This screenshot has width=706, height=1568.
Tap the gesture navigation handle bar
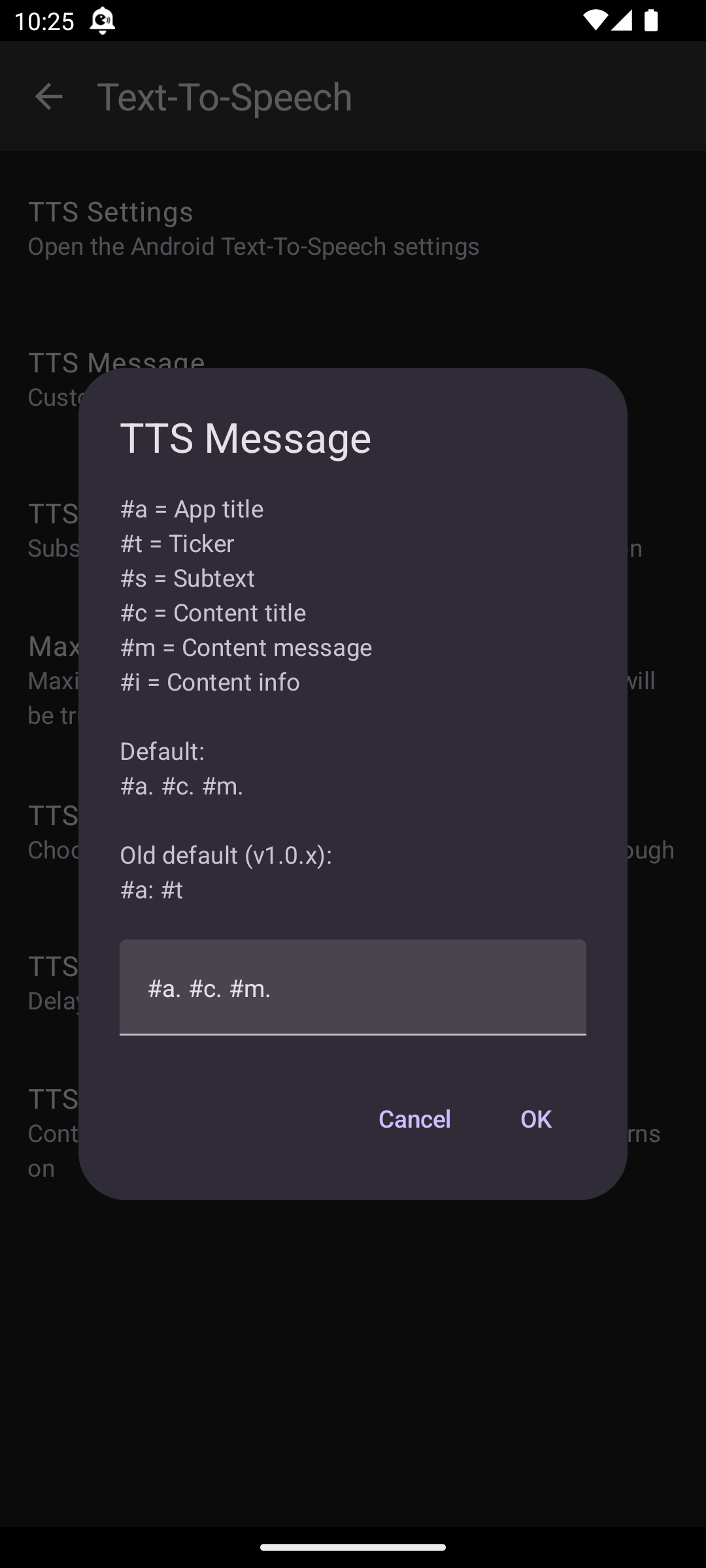click(353, 1546)
